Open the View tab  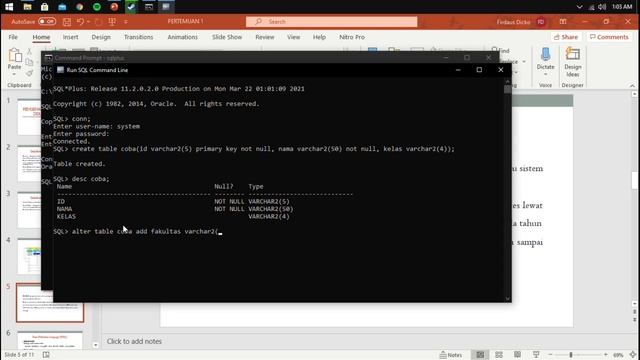293,37
